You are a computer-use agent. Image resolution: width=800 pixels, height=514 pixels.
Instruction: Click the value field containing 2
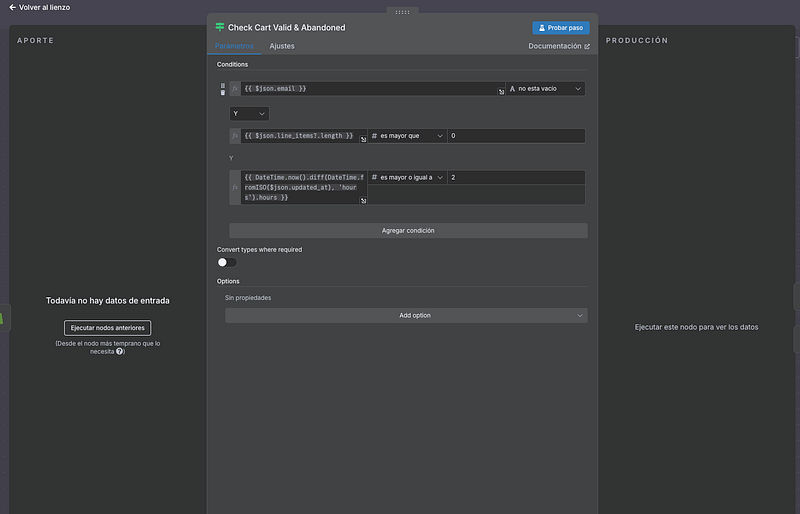(516, 177)
